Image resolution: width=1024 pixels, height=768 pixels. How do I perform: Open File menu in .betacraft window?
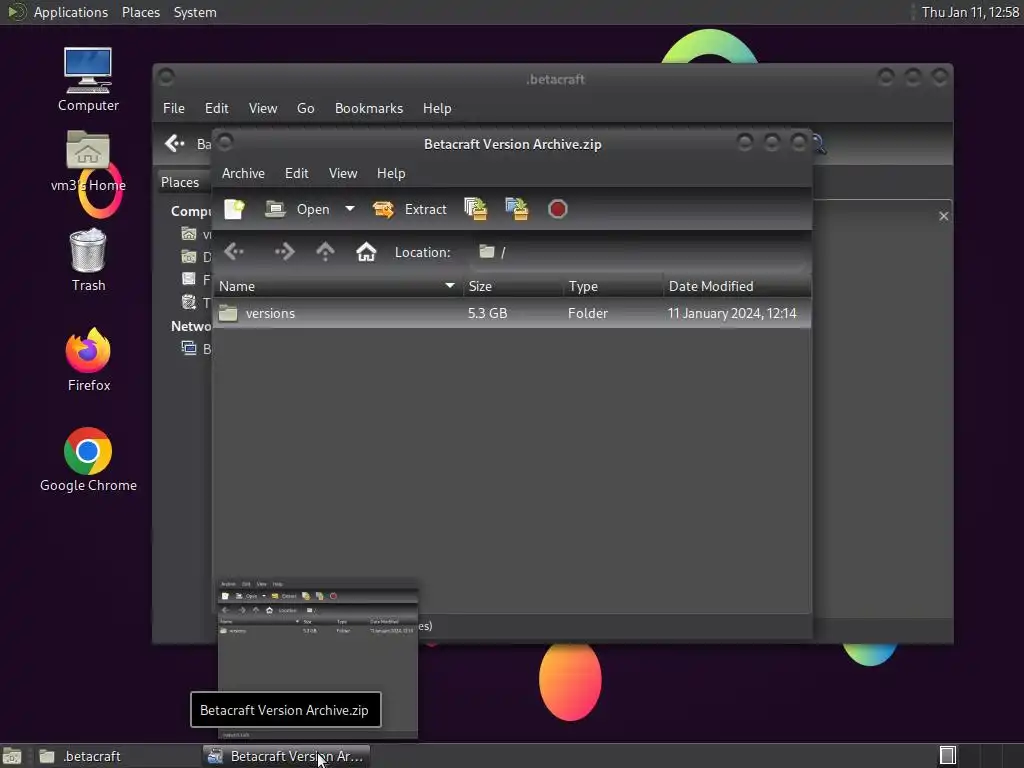pos(174,108)
